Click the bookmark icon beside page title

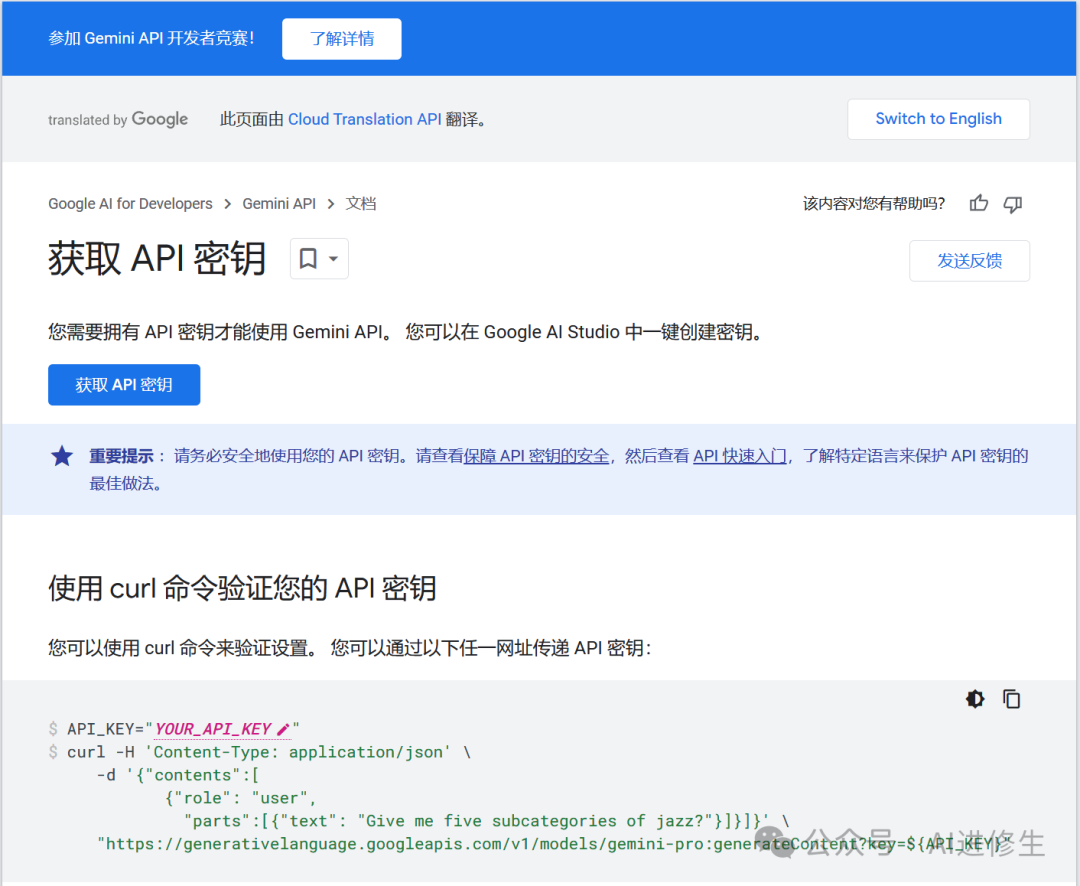(x=308, y=259)
